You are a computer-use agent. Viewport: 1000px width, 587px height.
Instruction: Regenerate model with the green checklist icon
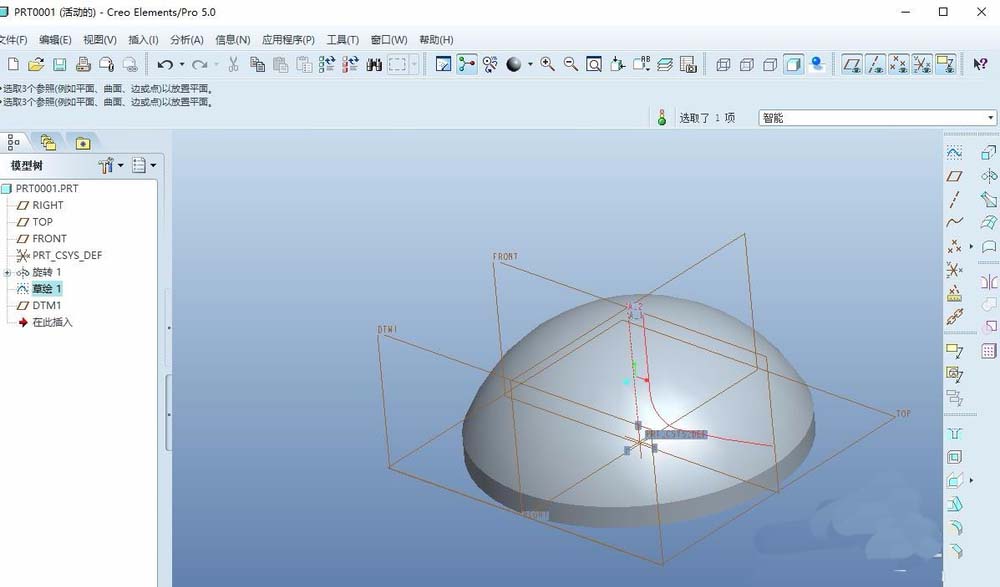click(x=327, y=64)
